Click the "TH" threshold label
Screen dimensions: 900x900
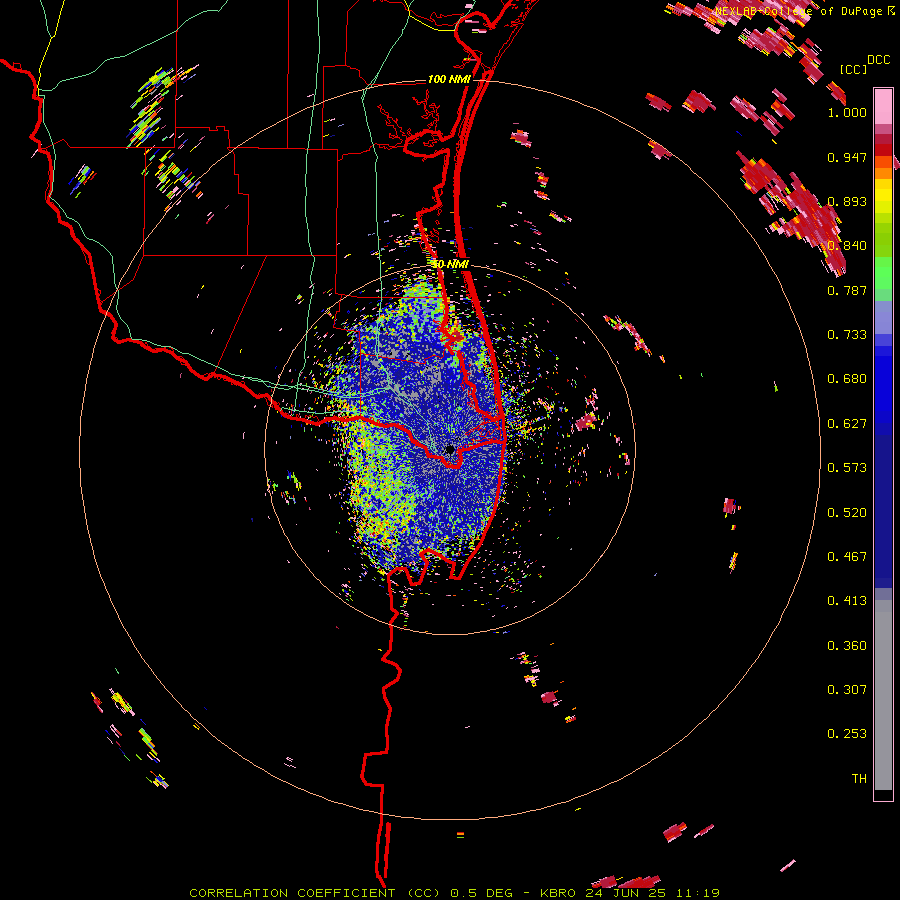(x=859, y=779)
